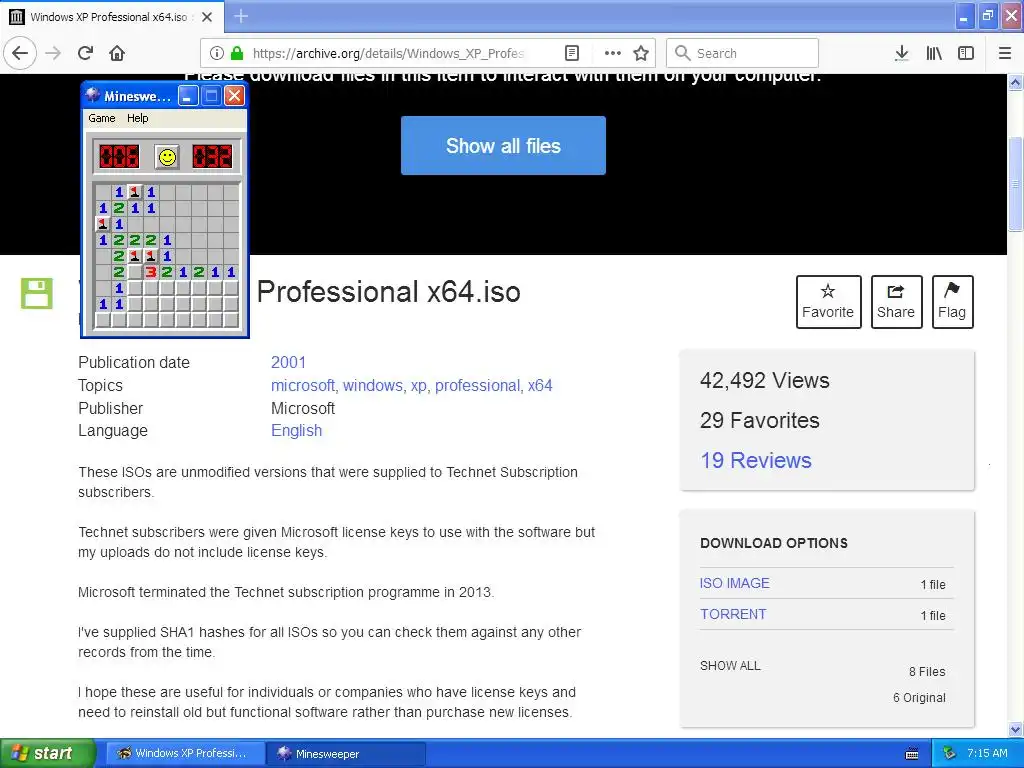The width and height of the screenshot is (1024, 768).
Task: Go to the browser Home page icon
Action: (x=117, y=53)
